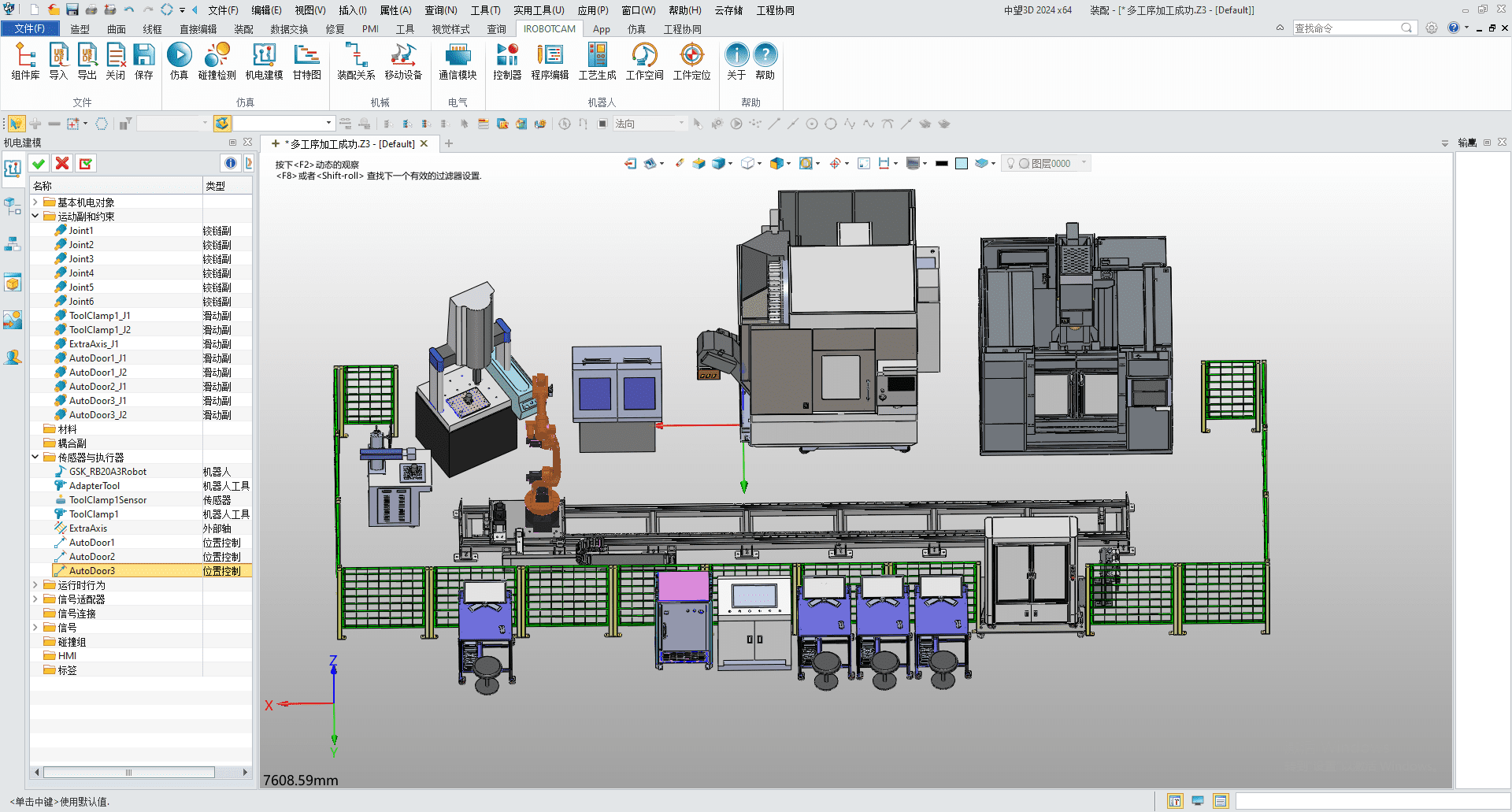Open the 图层0000 layer dropdown
1512x812 pixels.
pyautogui.click(x=1084, y=163)
